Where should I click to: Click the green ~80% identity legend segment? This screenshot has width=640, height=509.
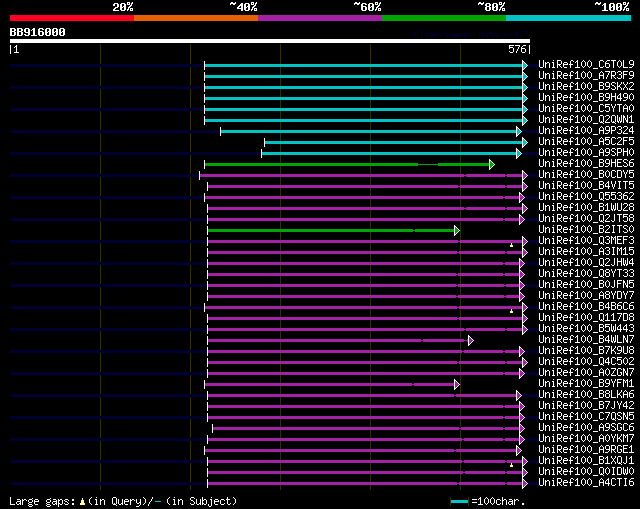click(x=444, y=18)
